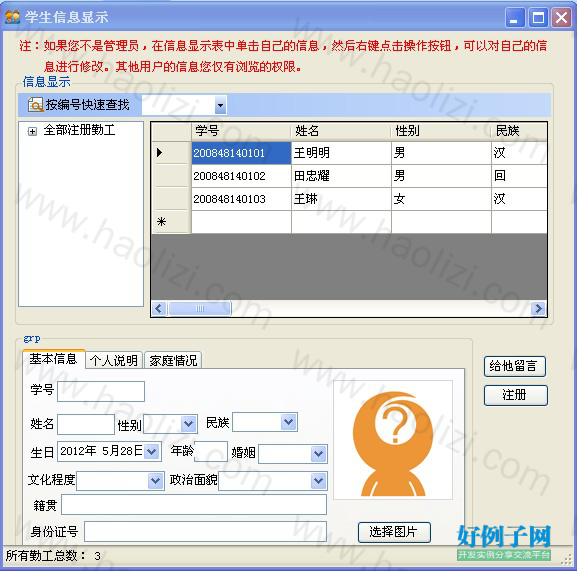Image resolution: width=577 pixels, height=571 pixels.
Task: Click the scrollbar right arrow in grid
Action: tap(539, 308)
